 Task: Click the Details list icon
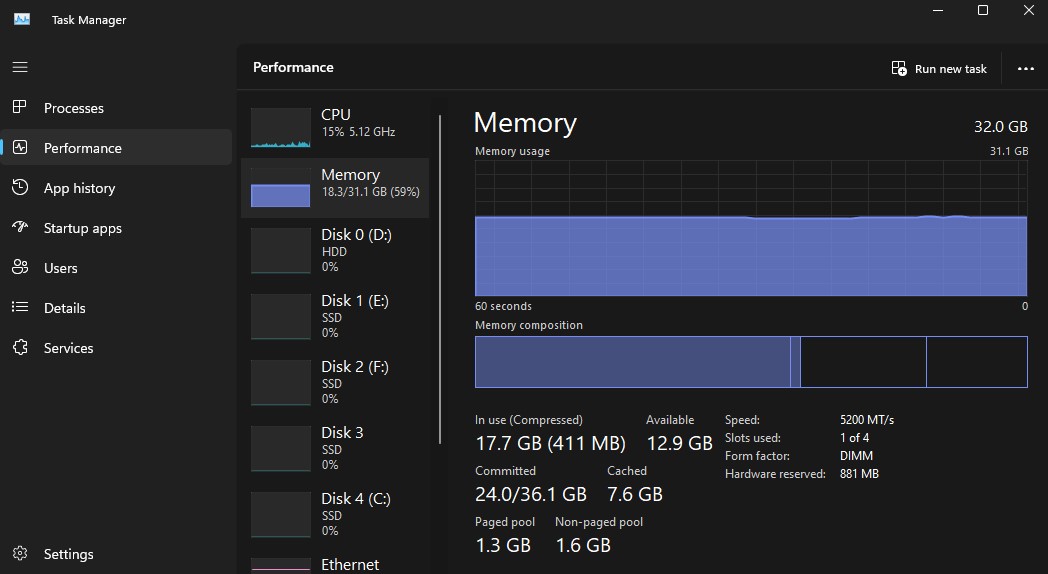point(20,307)
